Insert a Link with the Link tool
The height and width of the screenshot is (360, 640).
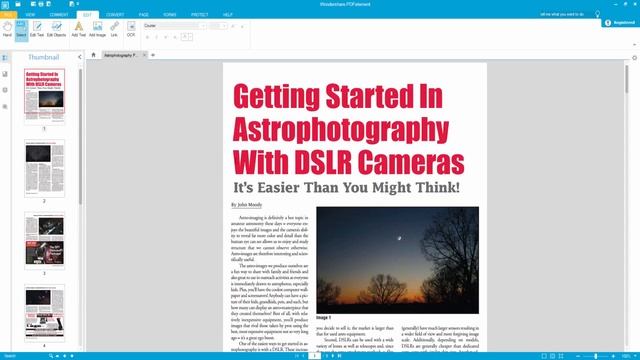tap(114, 29)
